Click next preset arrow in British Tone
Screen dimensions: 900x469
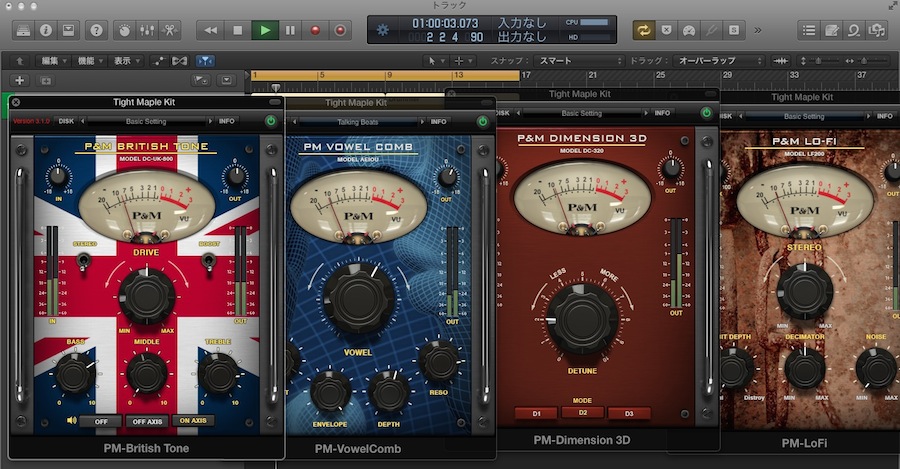tap(210, 121)
